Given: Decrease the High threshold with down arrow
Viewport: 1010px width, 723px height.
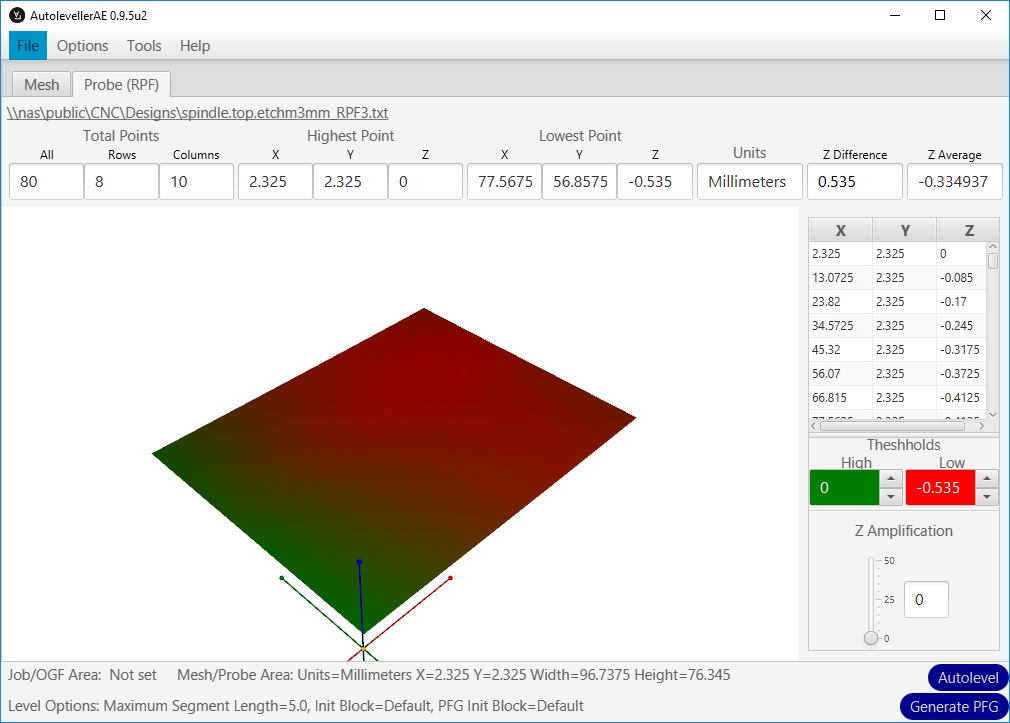Looking at the screenshot, I should (x=890, y=497).
